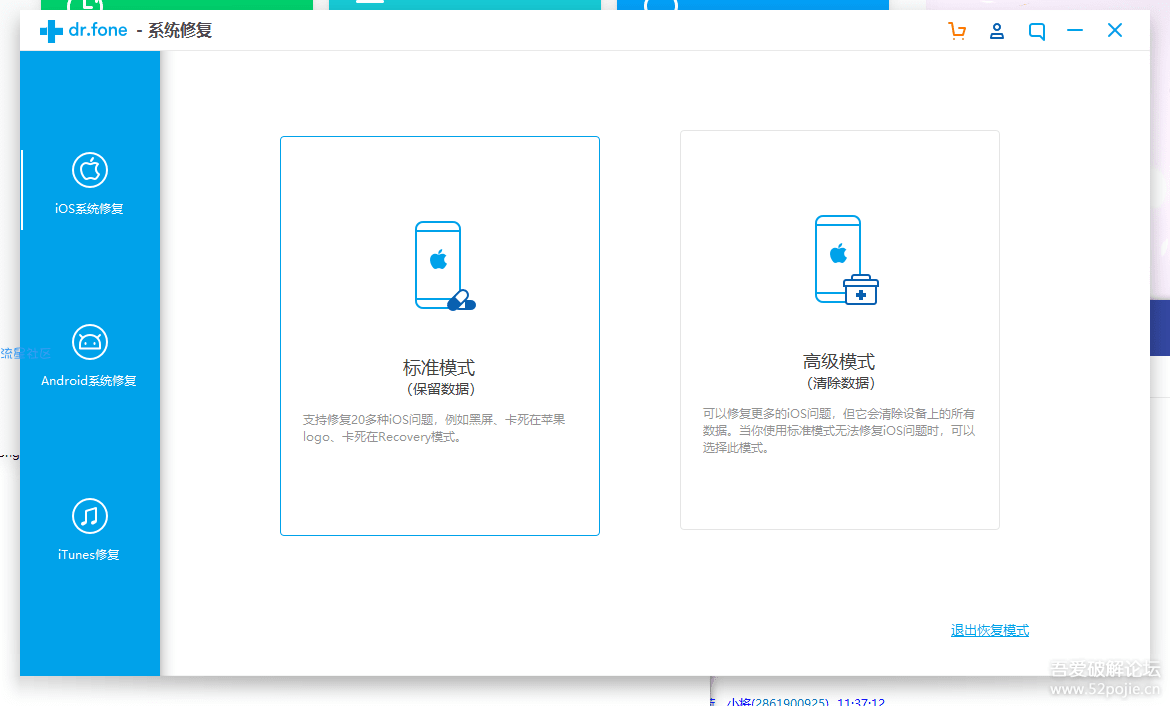Click the Android robot sidebar icon
This screenshot has height=706, width=1170.
pyautogui.click(x=90, y=343)
